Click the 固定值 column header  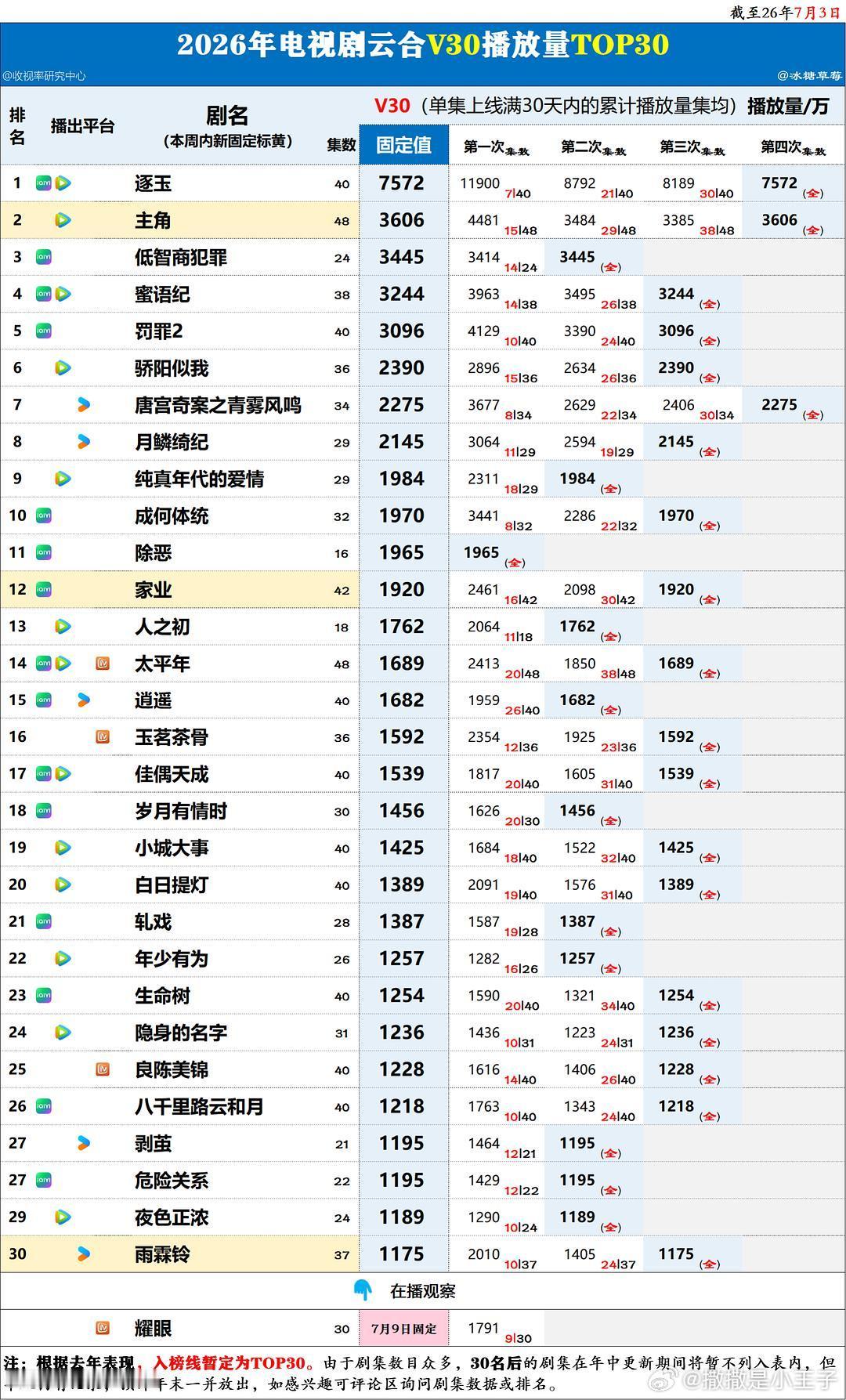click(404, 144)
